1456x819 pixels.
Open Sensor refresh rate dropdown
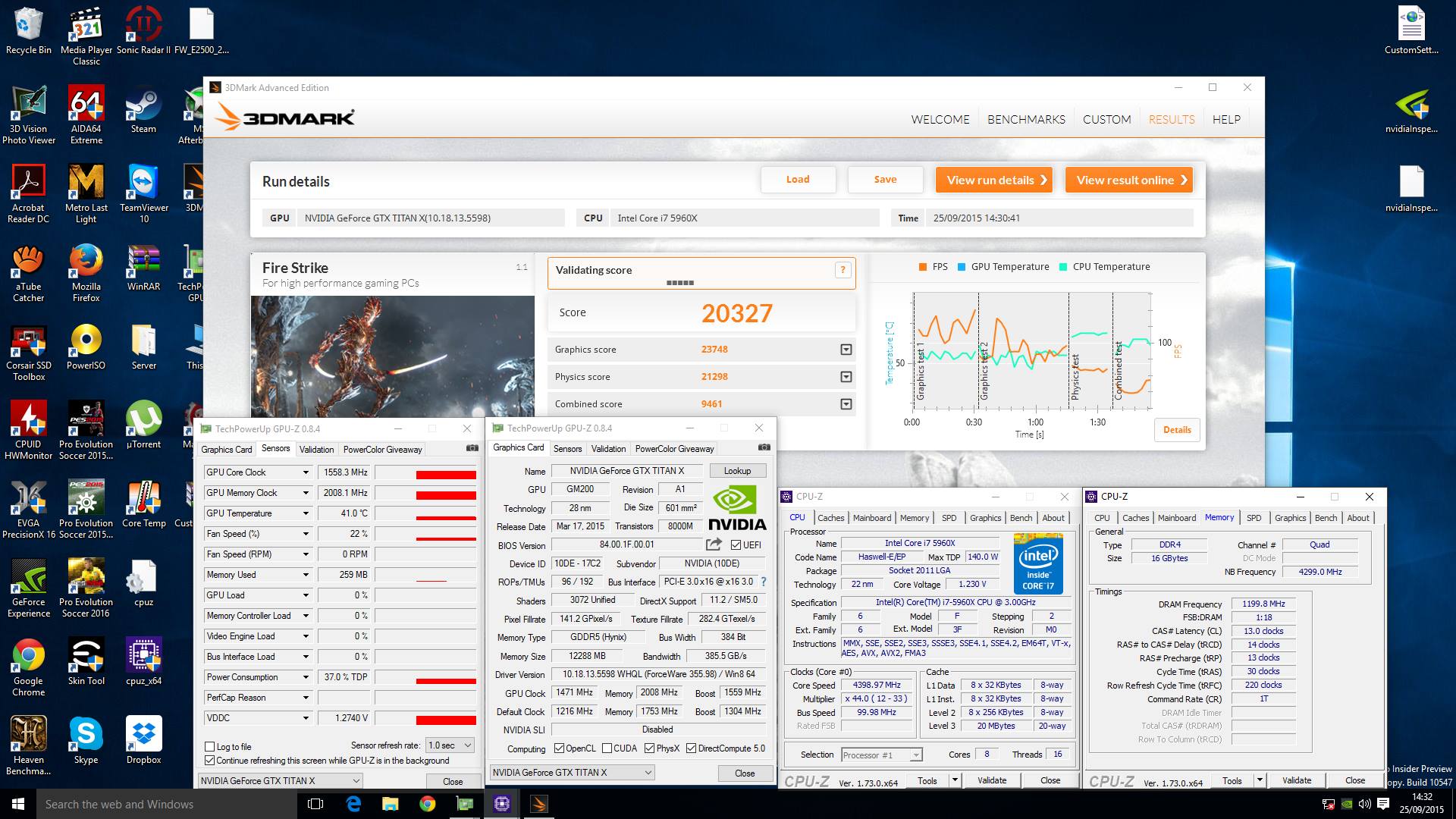point(450,745)
